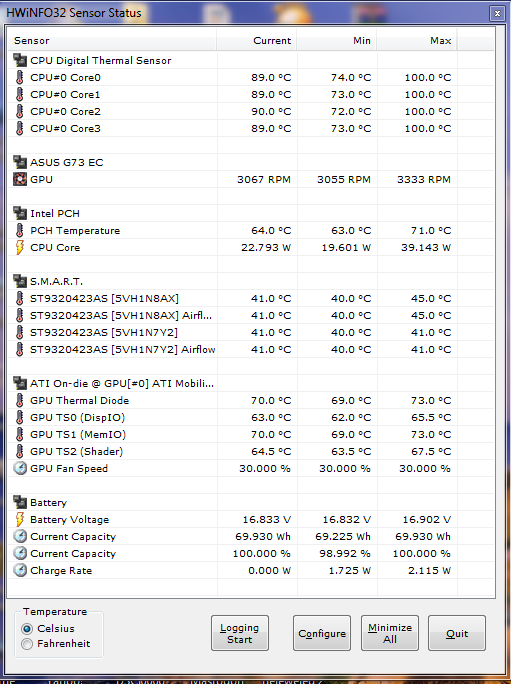The width and height of the screenshot is (511, 684).
Task: Click the Battery Voltage lightning icon
Action: 20,520
